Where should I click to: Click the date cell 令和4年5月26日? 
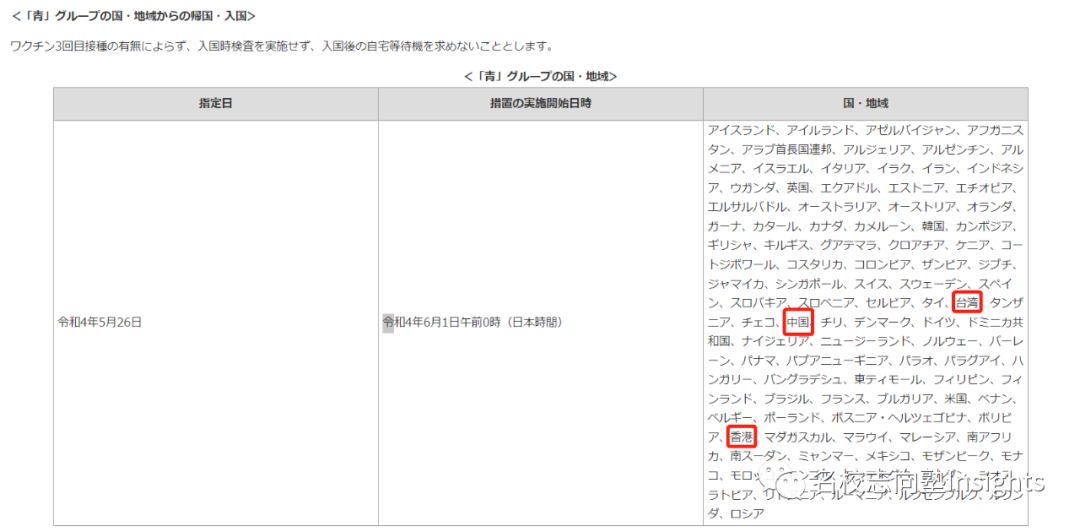pyautogui.click(x=100, y=323)
